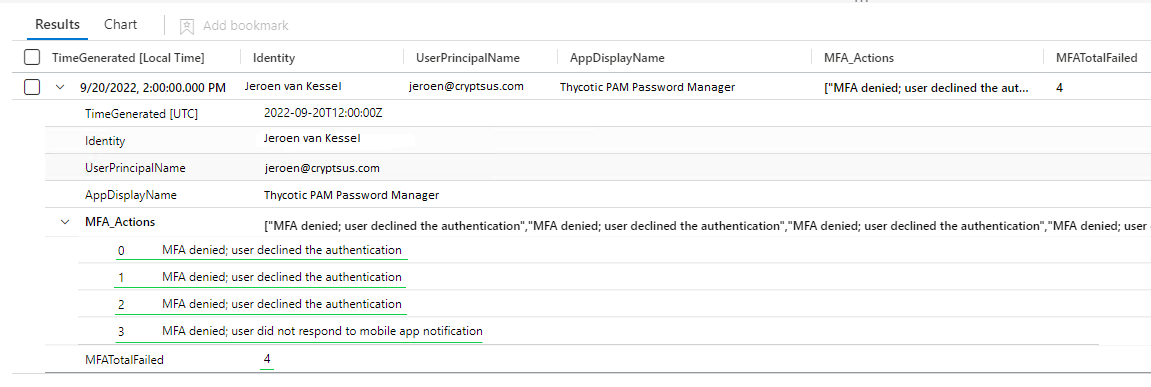Select truncated MFA_Actions value in top row
Screen dimensions: 1151x387
pyautogui.click(x=927, y=87)
